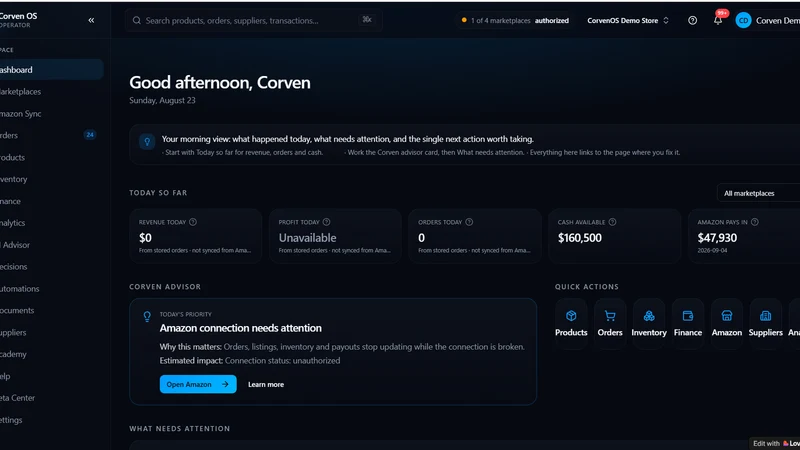Click the Cash Available $160,500 value
Viewport: 800px width, 450px height.
[580, 238]
